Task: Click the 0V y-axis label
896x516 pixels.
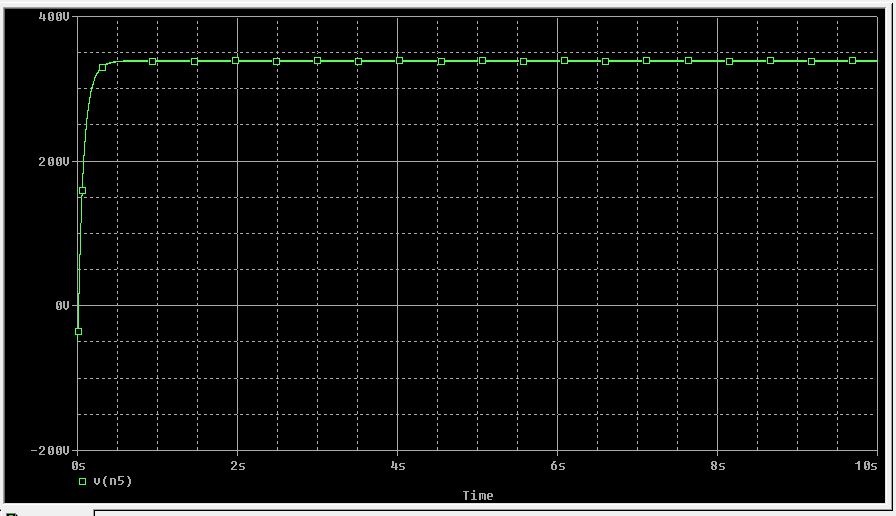Action: [x=62, y=305]
